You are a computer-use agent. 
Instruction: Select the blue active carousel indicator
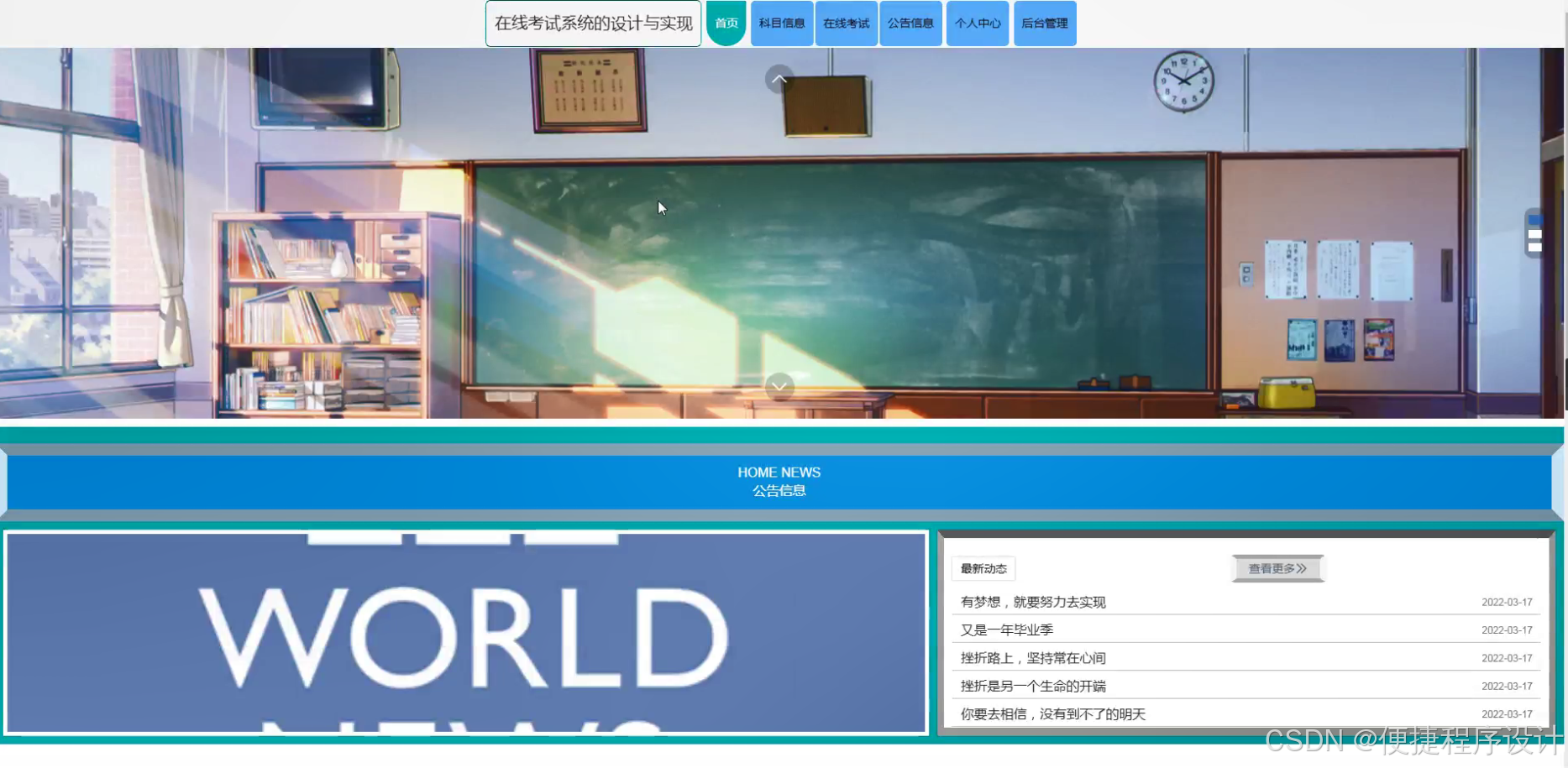coord(1534,220)
